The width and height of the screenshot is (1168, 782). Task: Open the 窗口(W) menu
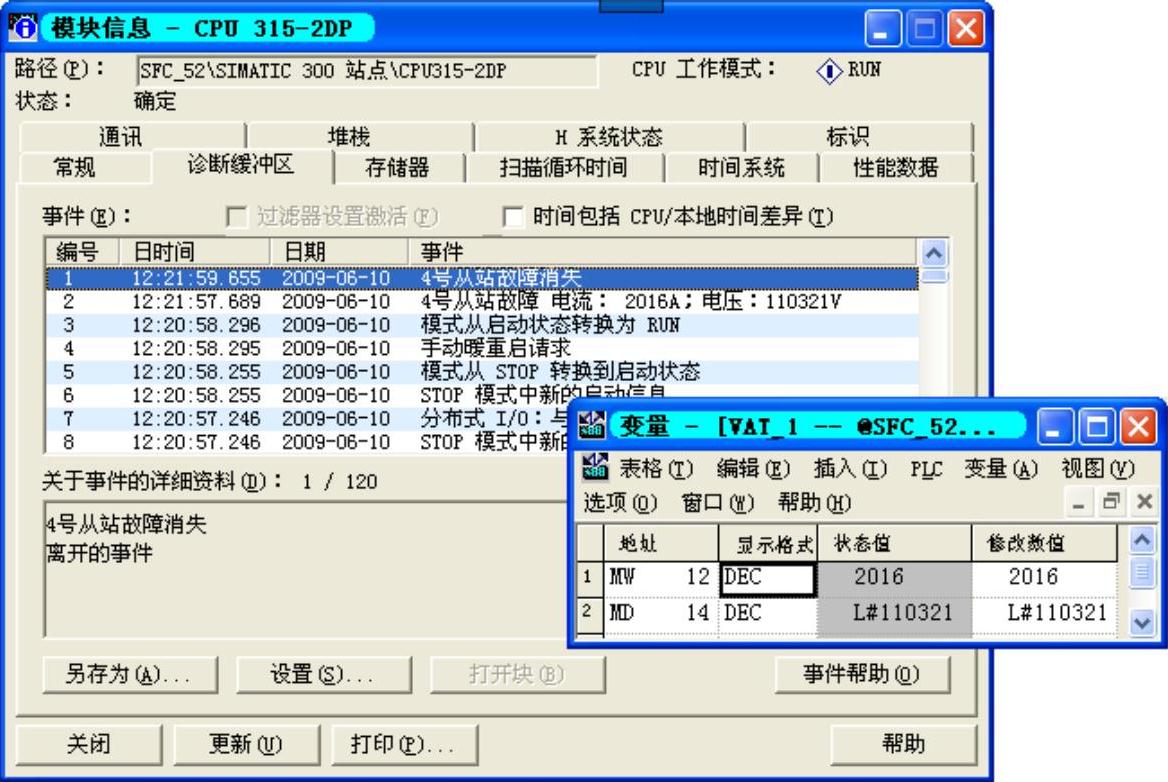click(717, 503)
